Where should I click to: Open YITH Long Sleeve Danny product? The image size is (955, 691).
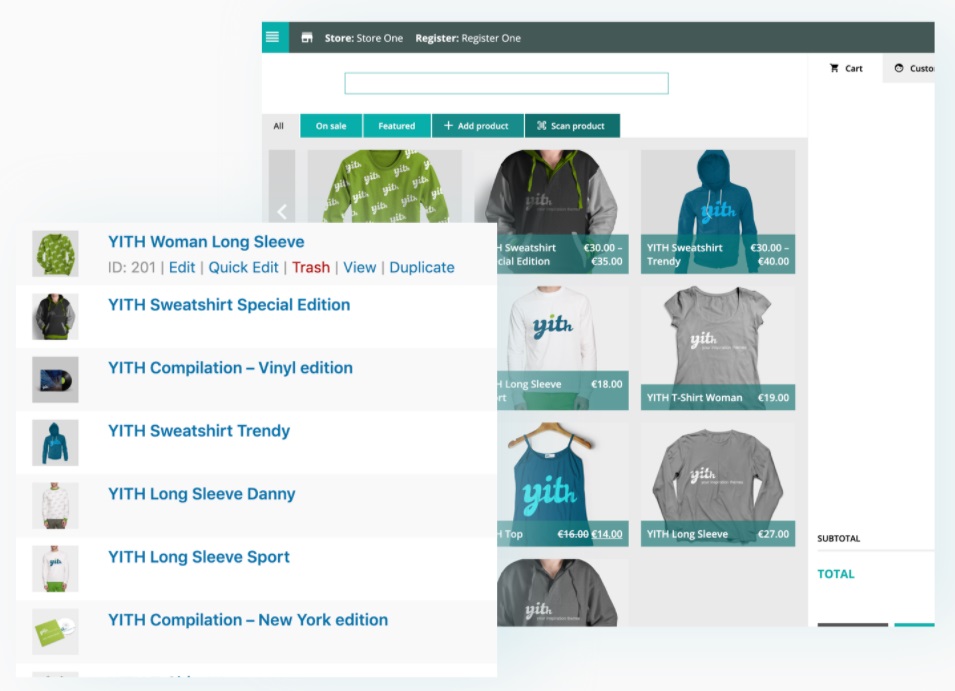coord(202,494)
